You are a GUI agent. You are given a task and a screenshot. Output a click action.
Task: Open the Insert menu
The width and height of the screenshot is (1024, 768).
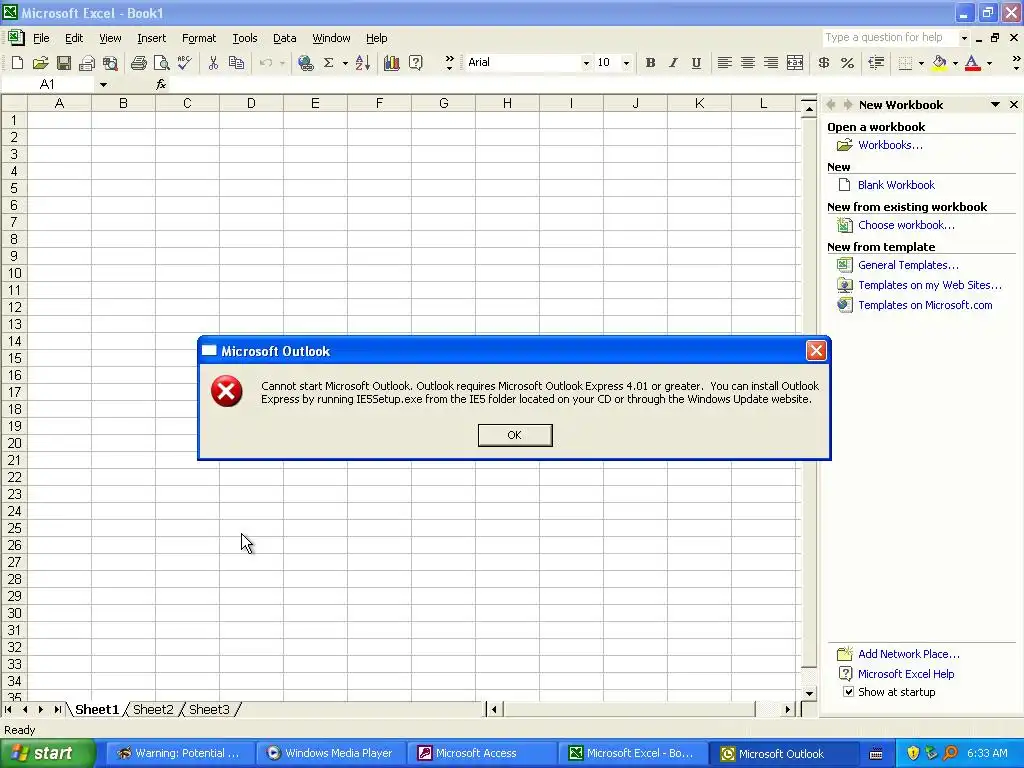pyautogui.click(x=152, y=39)
